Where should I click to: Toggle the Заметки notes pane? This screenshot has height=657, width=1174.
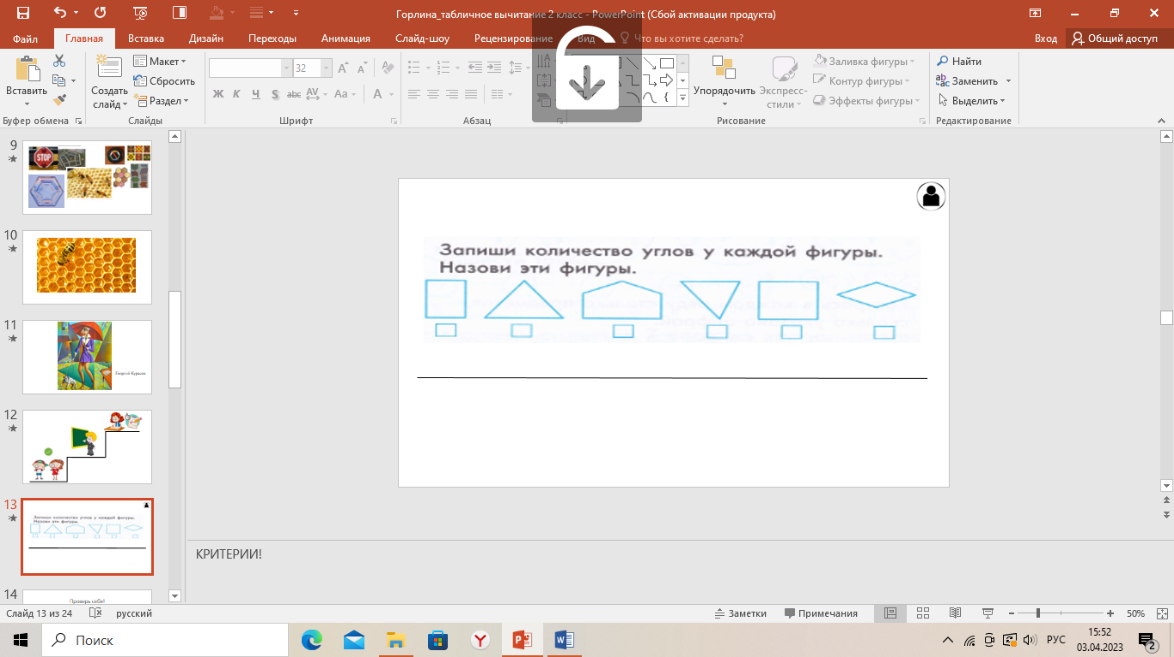click(x=740, y=613)
